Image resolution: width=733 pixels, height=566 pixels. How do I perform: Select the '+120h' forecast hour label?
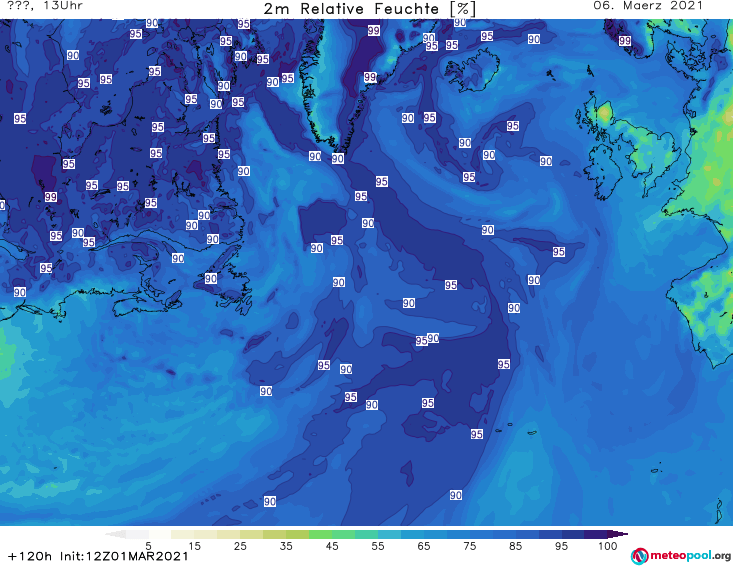(30, 556)
